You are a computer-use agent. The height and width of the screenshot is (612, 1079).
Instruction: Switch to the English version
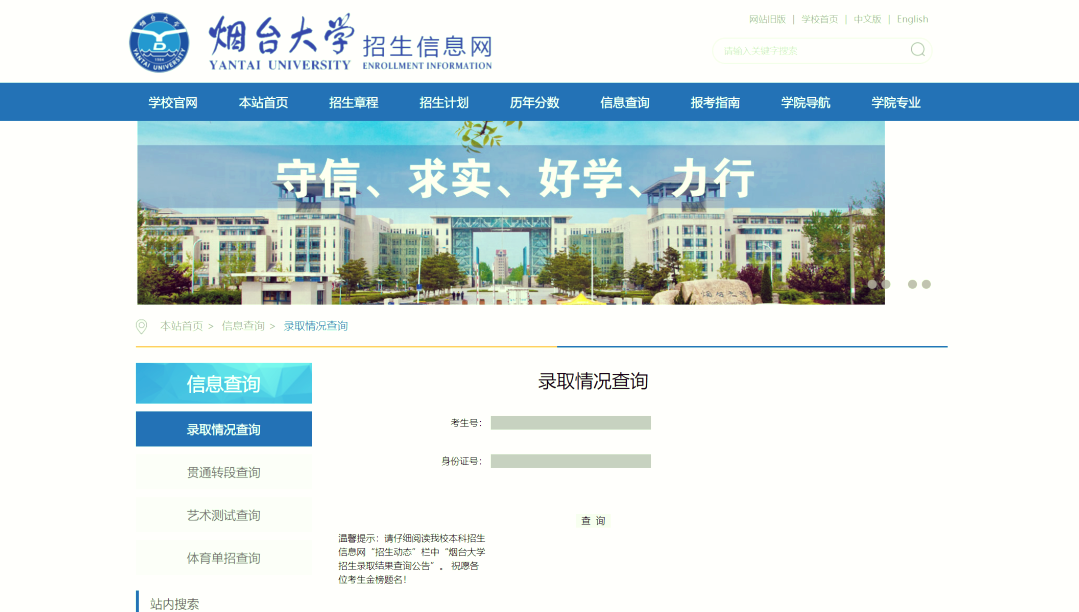911,18
